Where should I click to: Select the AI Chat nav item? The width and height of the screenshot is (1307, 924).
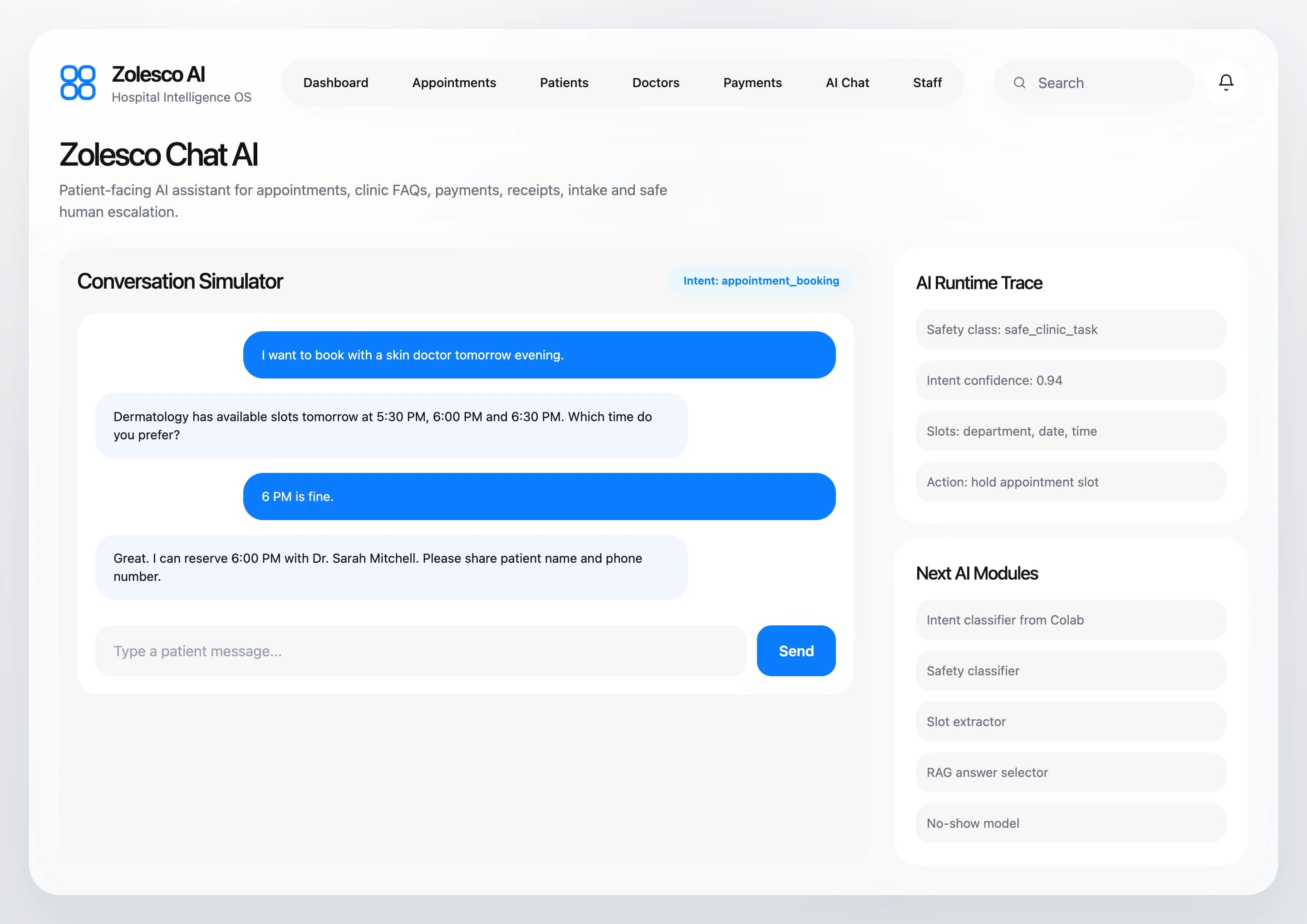click(847, 83)
